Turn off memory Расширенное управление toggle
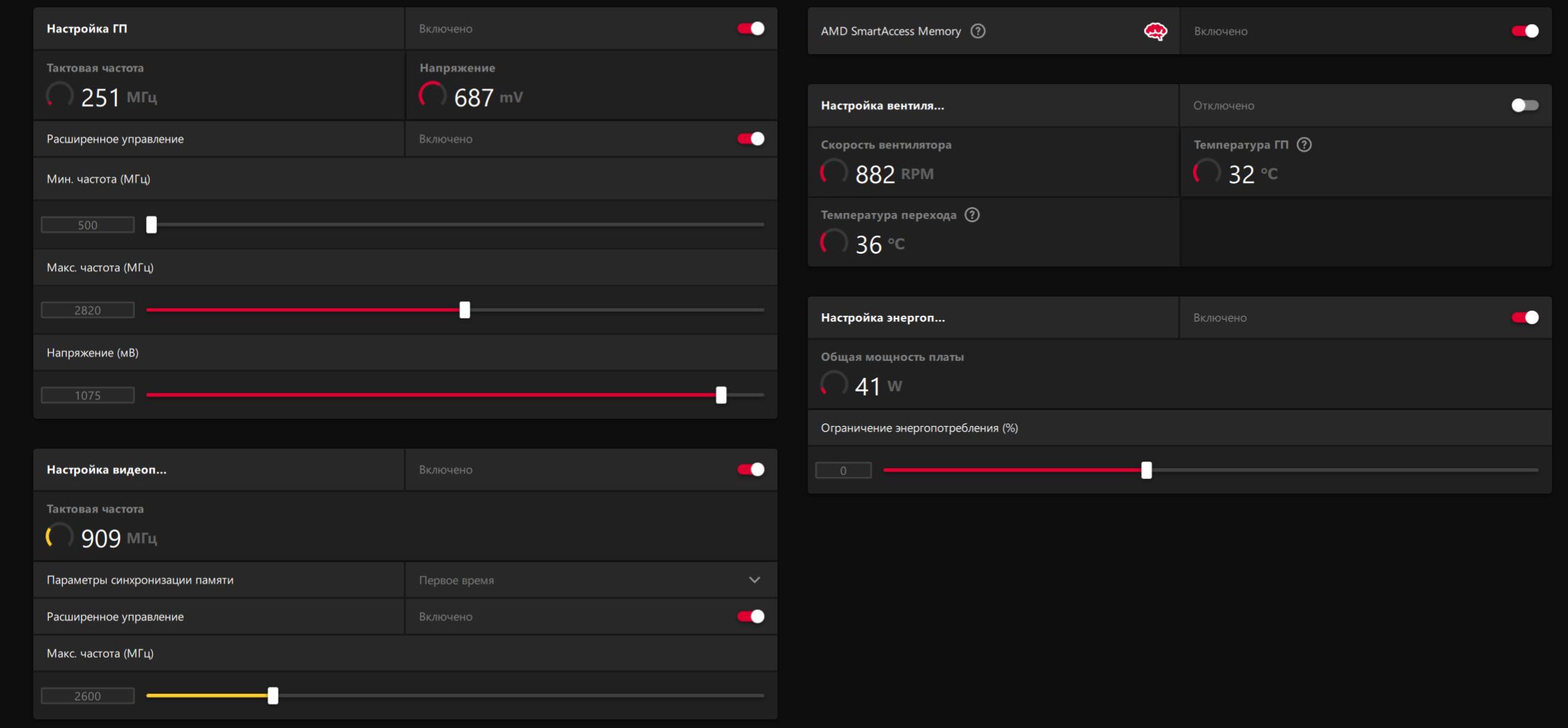1568x728 pixels. tap(751, 616)
